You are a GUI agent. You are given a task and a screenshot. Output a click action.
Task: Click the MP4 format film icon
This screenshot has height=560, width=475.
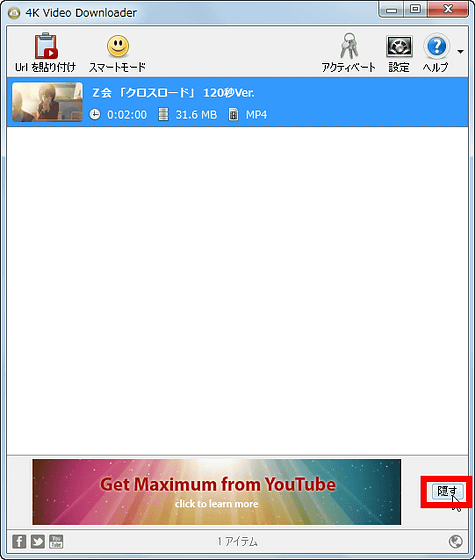[233, 115]
